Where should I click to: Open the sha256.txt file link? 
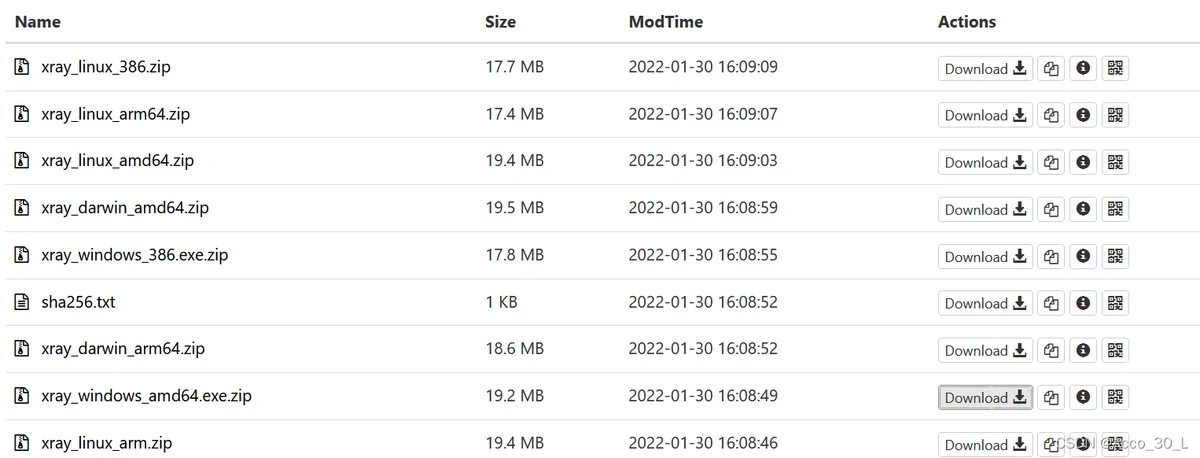(78, 302)
